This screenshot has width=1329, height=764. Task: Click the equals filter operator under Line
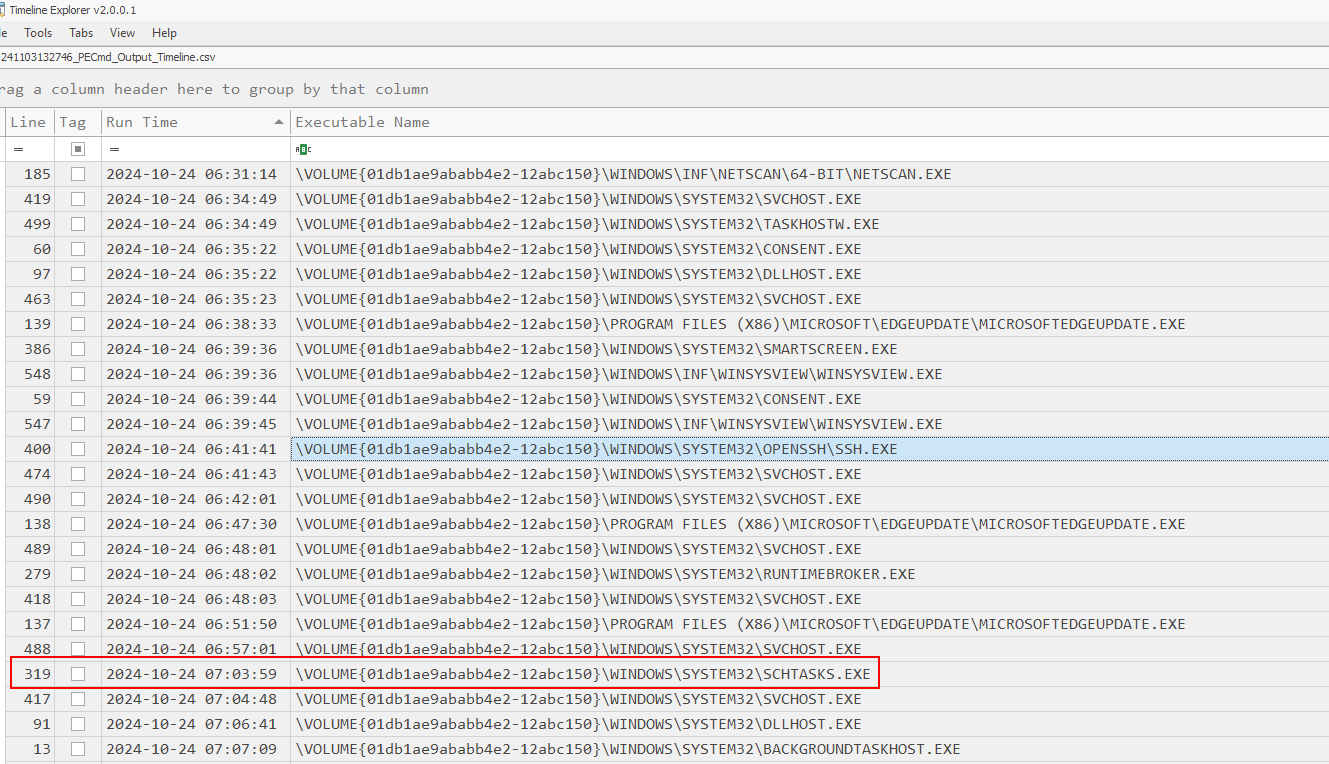[17, 149]
